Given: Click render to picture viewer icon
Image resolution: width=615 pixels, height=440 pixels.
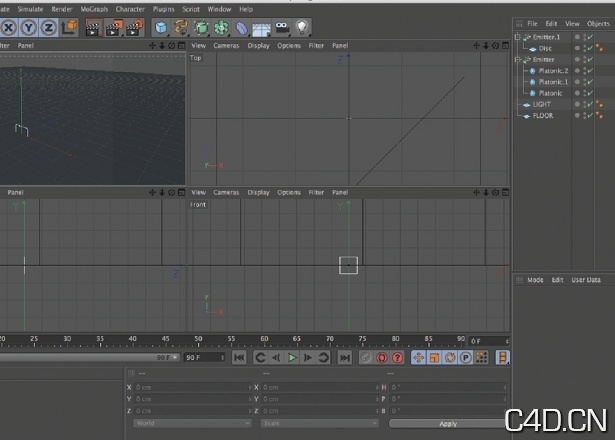Looking at the screenshot, I should tap(114, 27).
